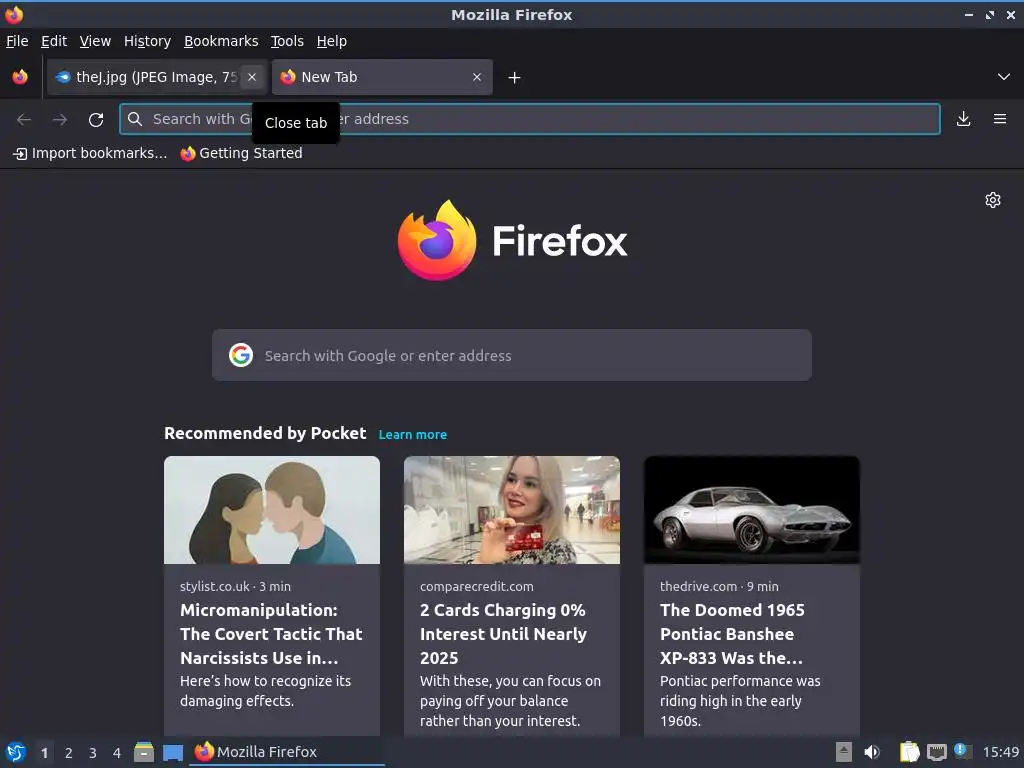Open the Micromanipulation article thumbnail
This screenshot has width=1024, height=768.
[x=272, y=510]
